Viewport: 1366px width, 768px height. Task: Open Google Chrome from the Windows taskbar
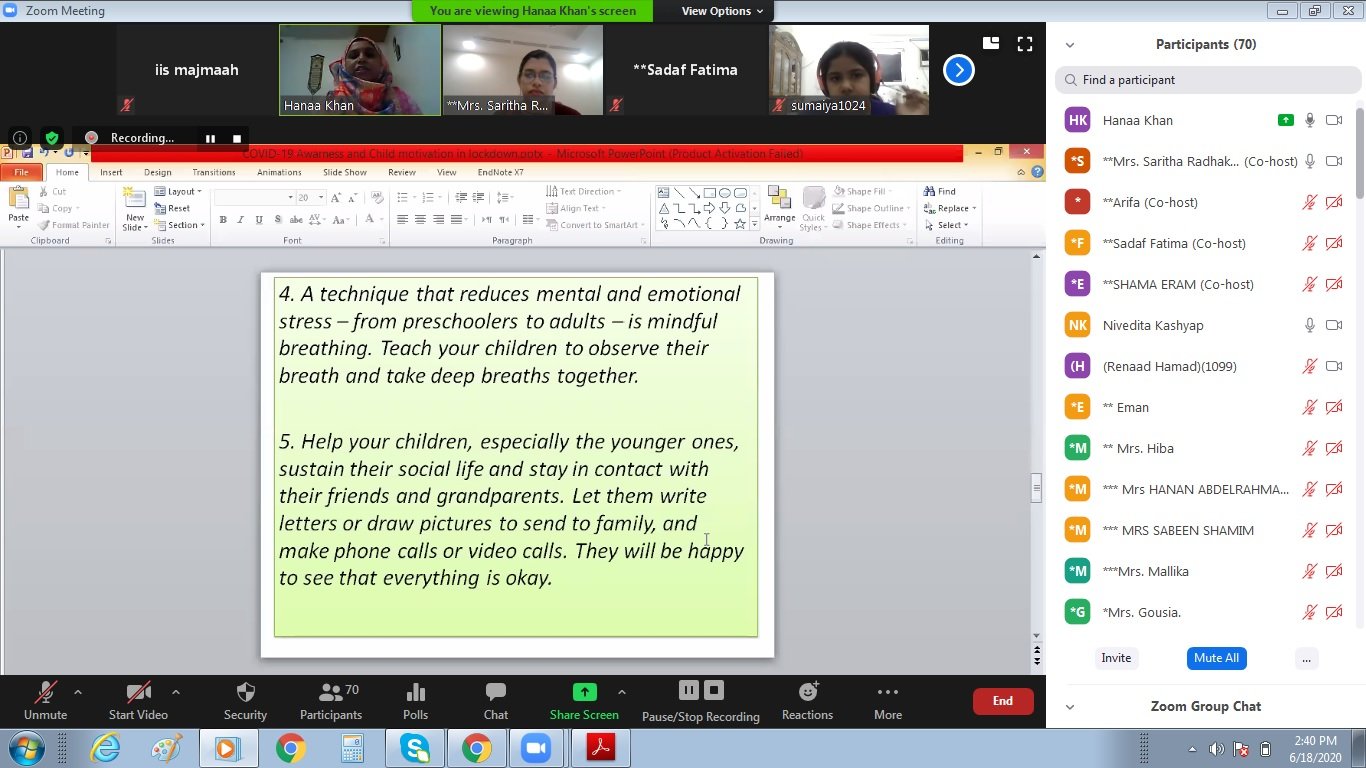tap(290, 748)
